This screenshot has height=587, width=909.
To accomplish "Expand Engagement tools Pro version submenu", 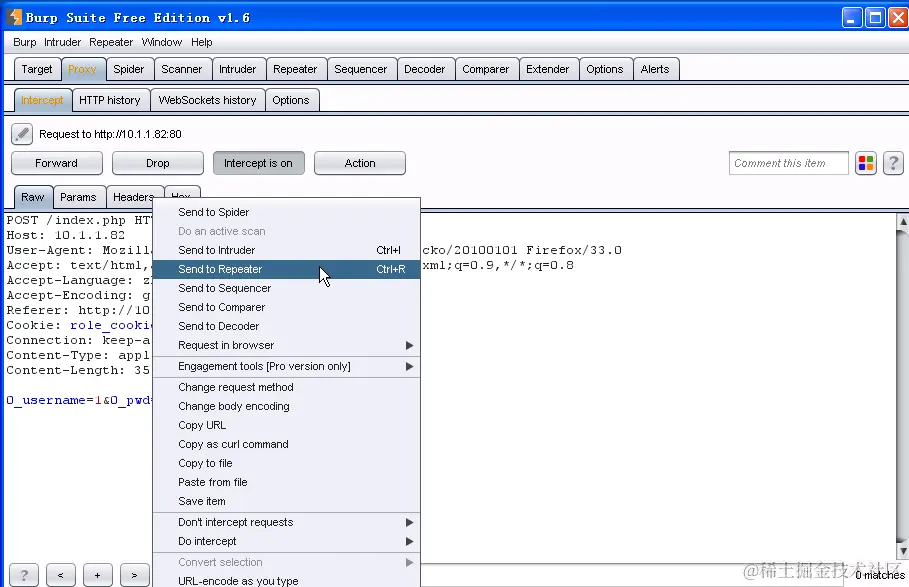I will tap(286, 366).
